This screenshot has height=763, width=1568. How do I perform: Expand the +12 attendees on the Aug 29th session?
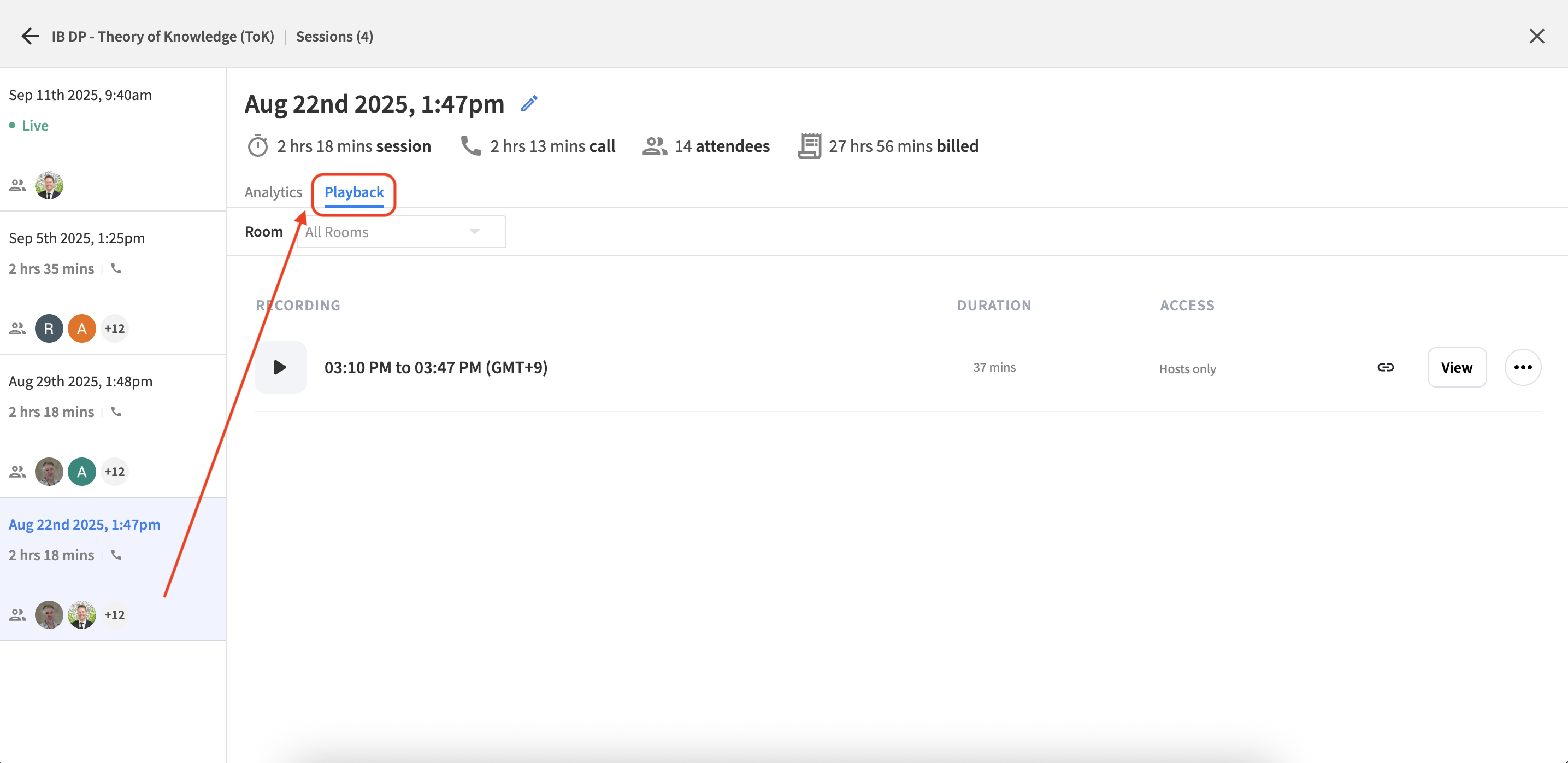coord(114,471)
